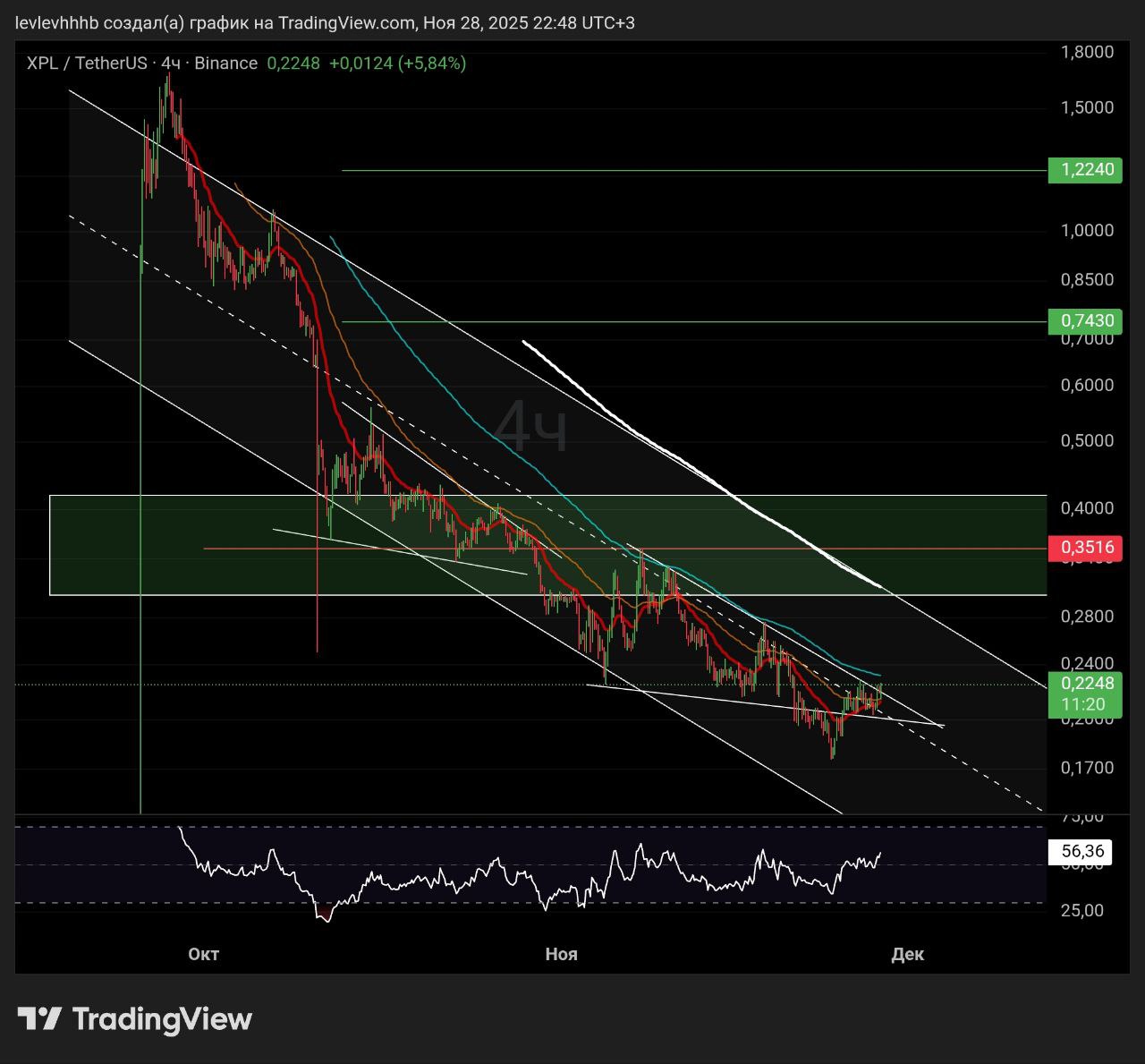The height and width of the screenshot is (1064, 1145).
Task: Click the TradingView logo icon at bottom
Action: [39, 1018]
